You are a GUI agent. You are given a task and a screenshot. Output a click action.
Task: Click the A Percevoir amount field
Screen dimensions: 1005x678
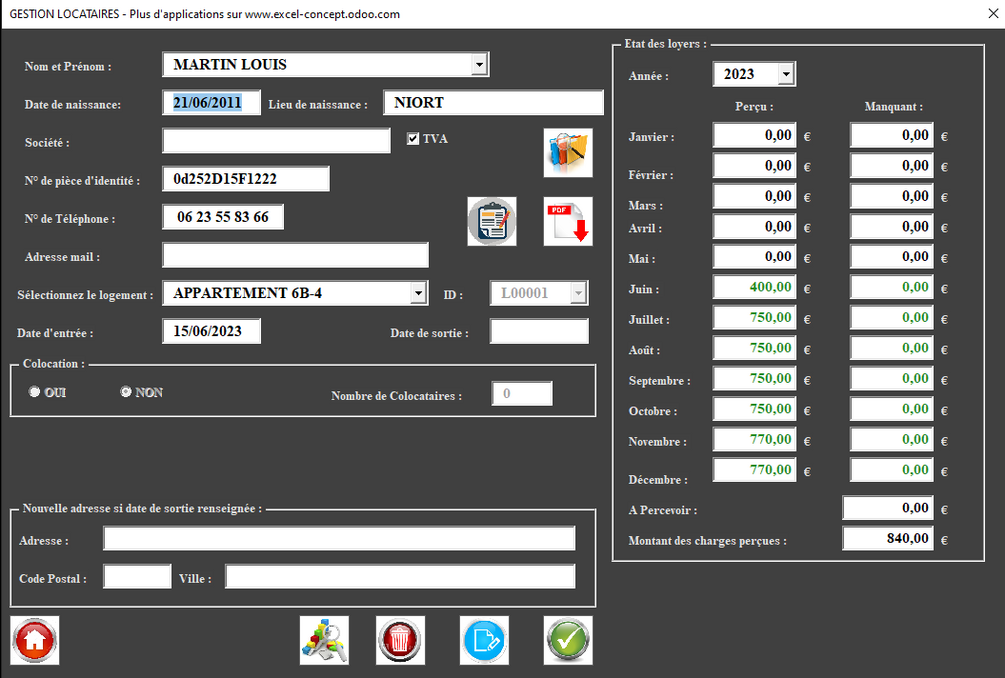pos(888,508)
